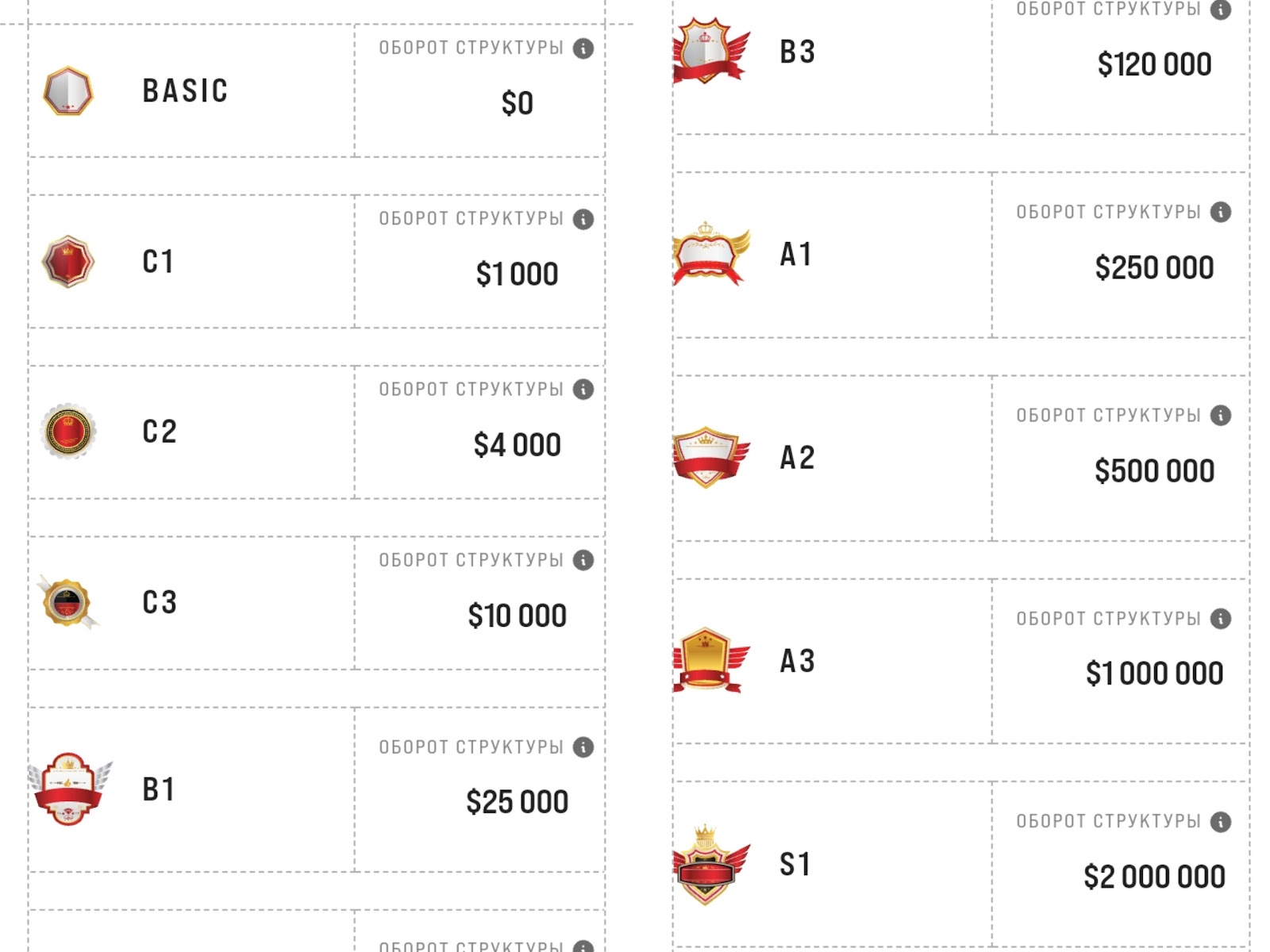Click the $25 000 turnover value
The height and width of the screenshot is (952, 1270).
(x=517, y=802)
